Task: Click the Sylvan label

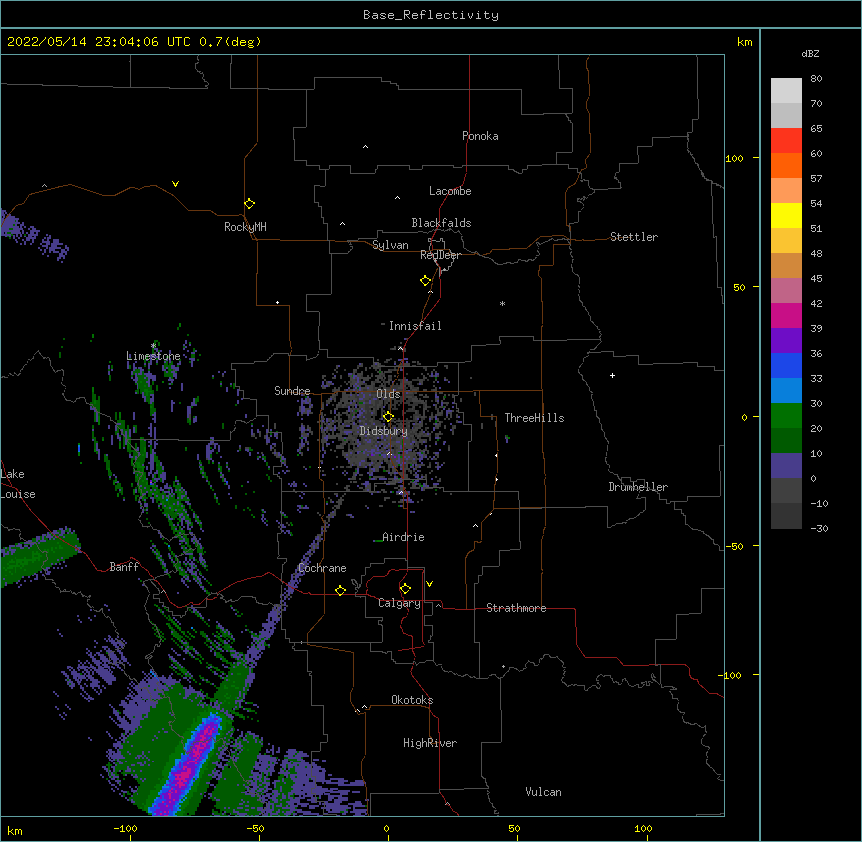Action: 390,245
